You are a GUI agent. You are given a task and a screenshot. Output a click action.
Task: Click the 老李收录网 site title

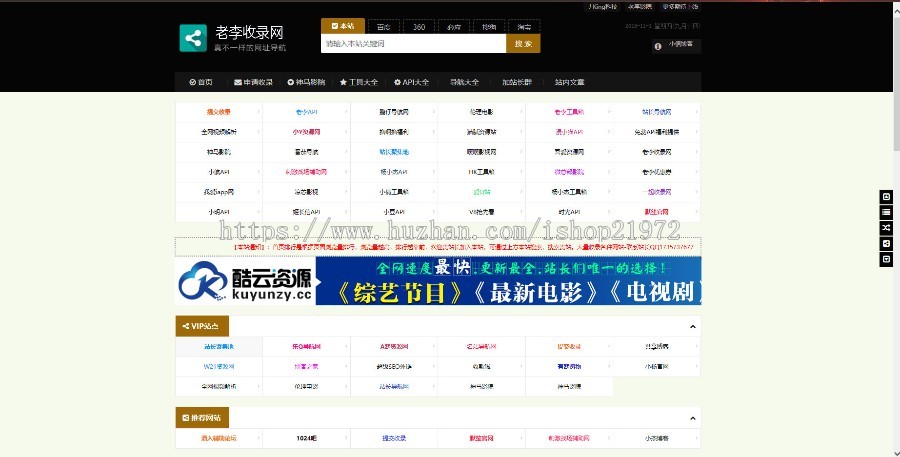[249, 33]
